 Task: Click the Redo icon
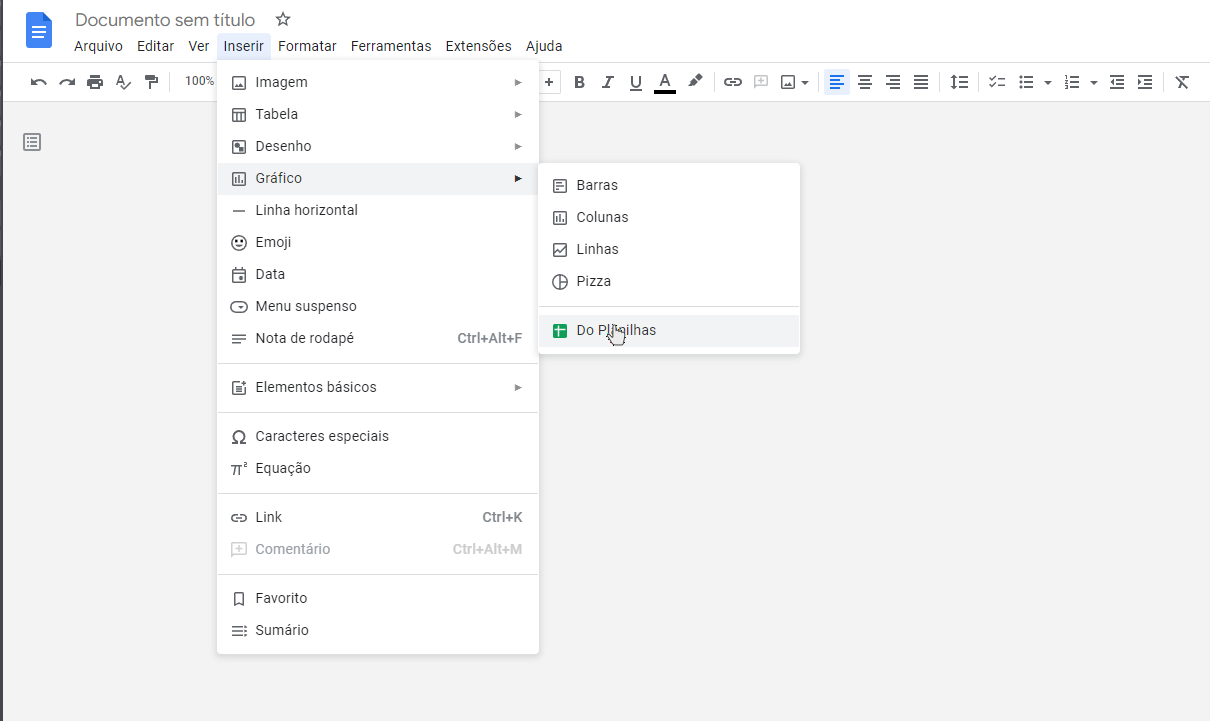66,82
